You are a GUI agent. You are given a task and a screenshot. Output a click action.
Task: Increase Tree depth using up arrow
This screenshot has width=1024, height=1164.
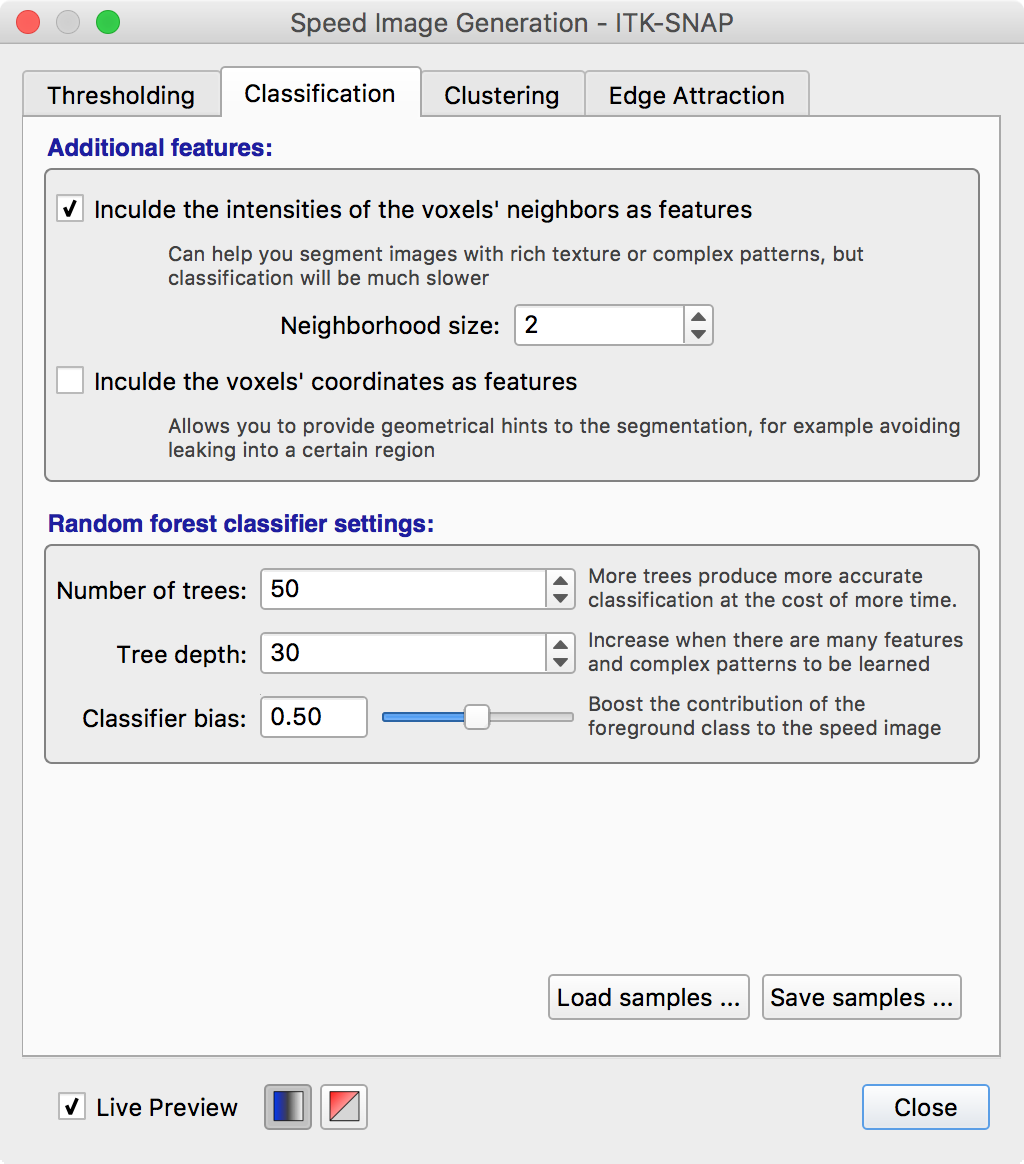pos(561,644)
